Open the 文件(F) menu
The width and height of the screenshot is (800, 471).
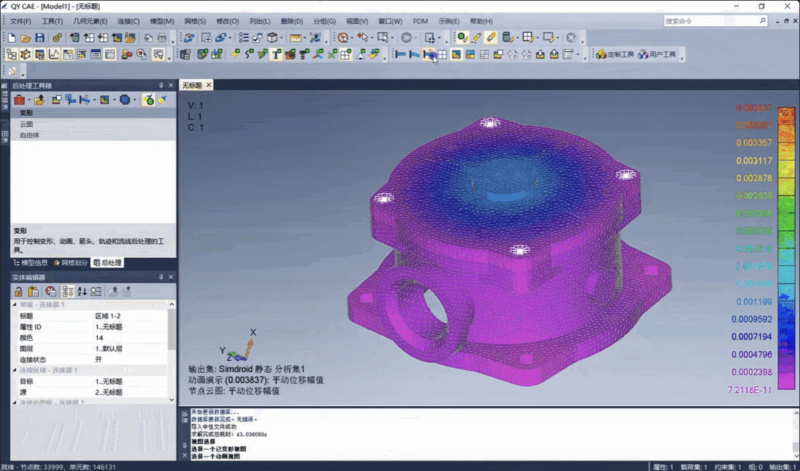20,21
